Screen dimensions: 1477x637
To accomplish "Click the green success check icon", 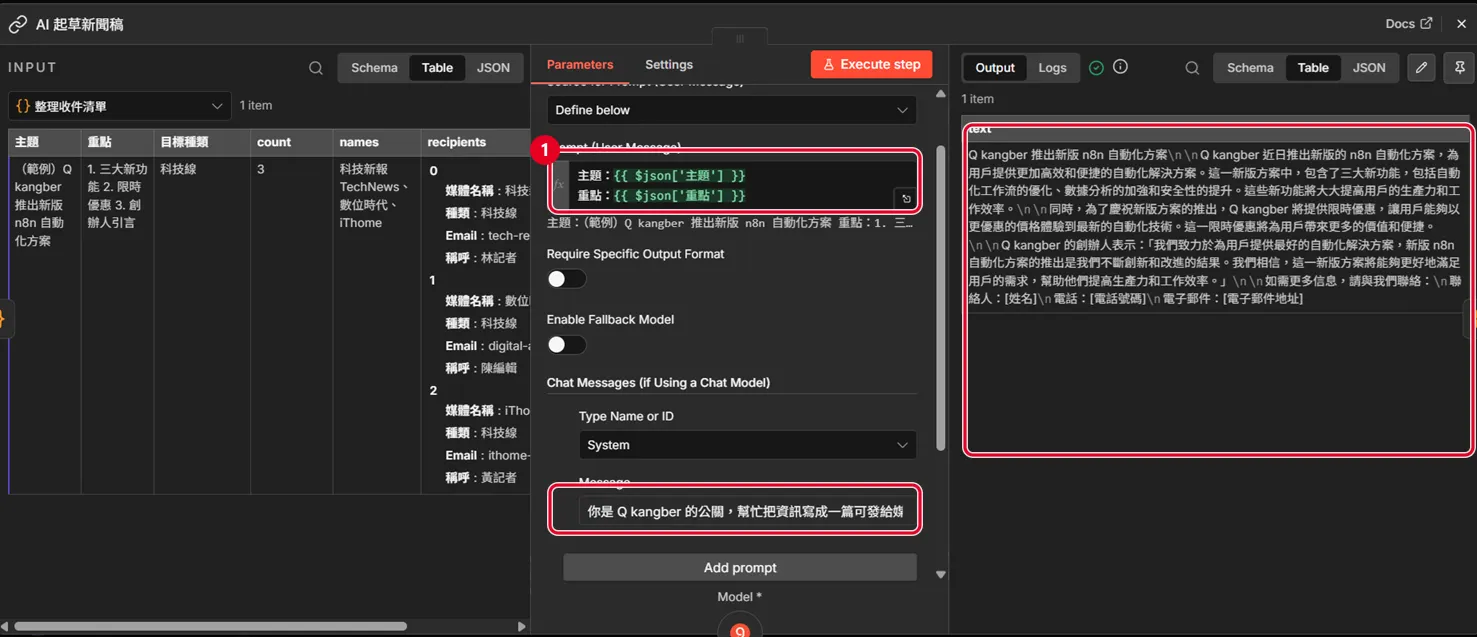I will coord(1096,68).
